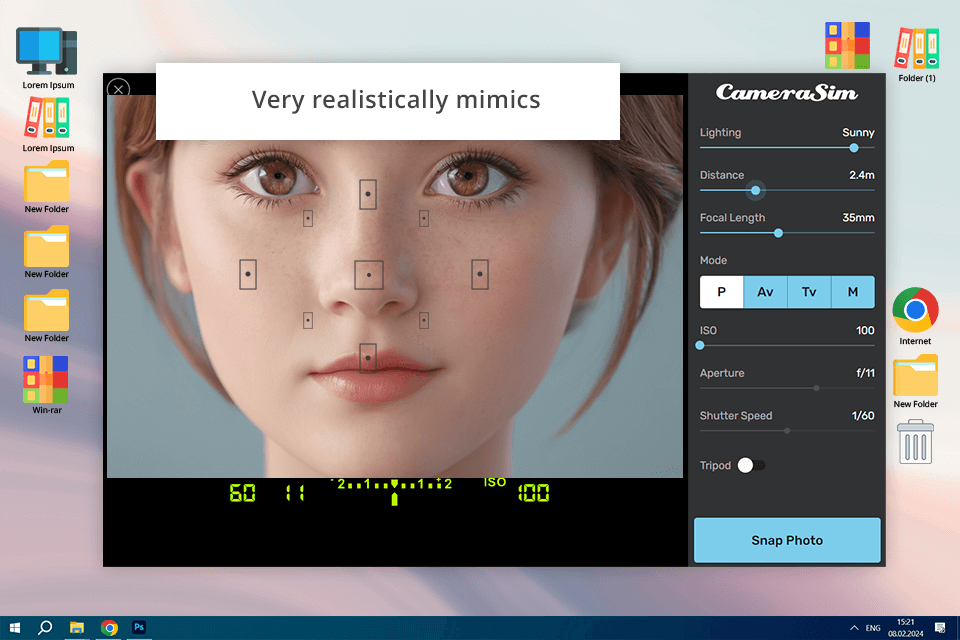The image size is (960, 640).
Task: Switch to M manual mode
Action: pyautogui.click(x=853, y=292)
